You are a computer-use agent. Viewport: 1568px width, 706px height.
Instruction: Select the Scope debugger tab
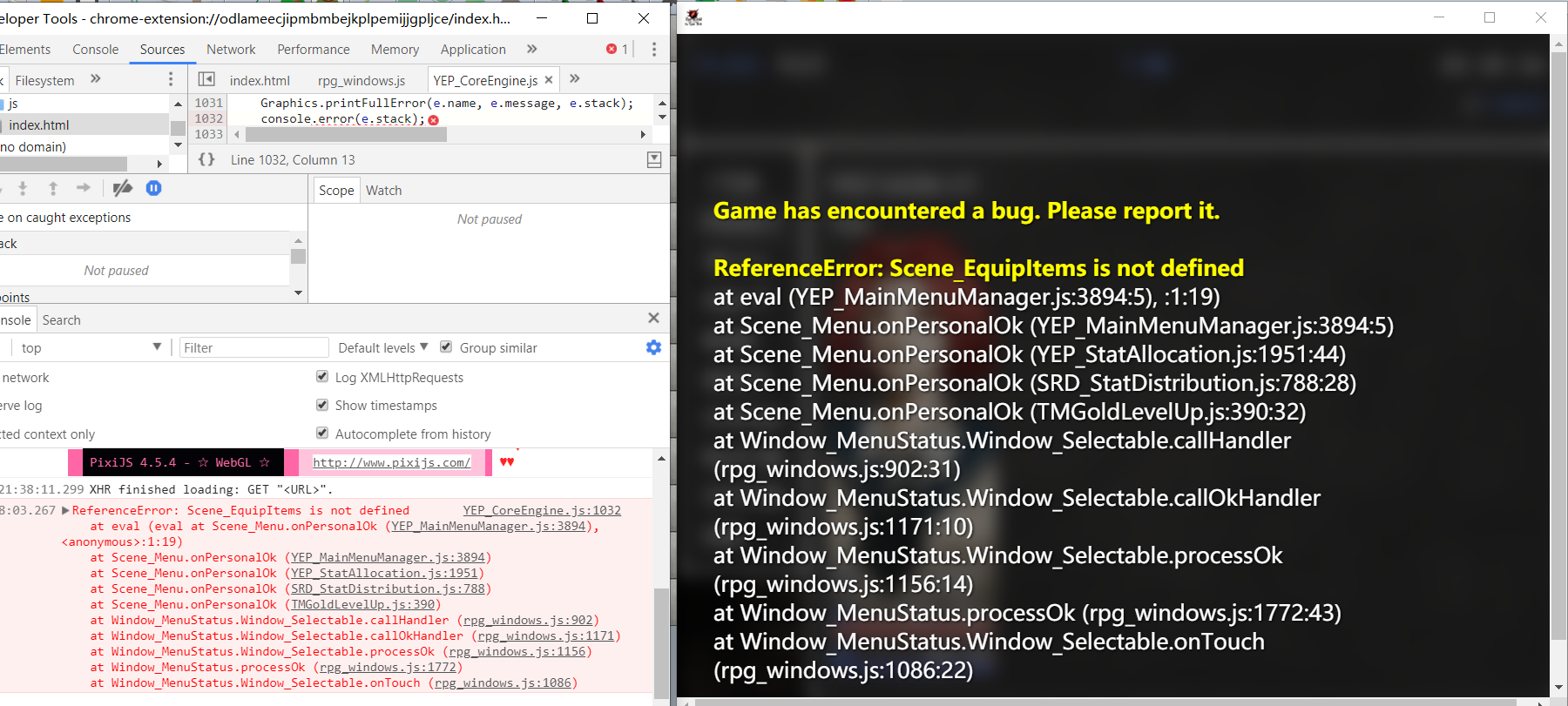point(336,190)
